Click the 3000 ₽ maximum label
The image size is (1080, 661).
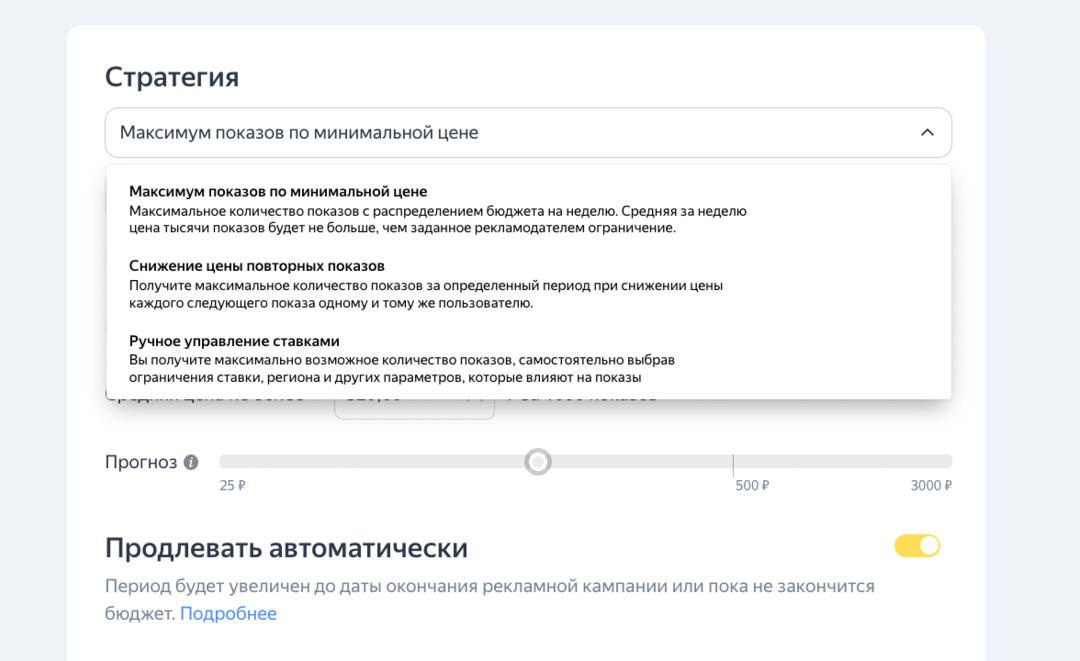click(930, 487)
